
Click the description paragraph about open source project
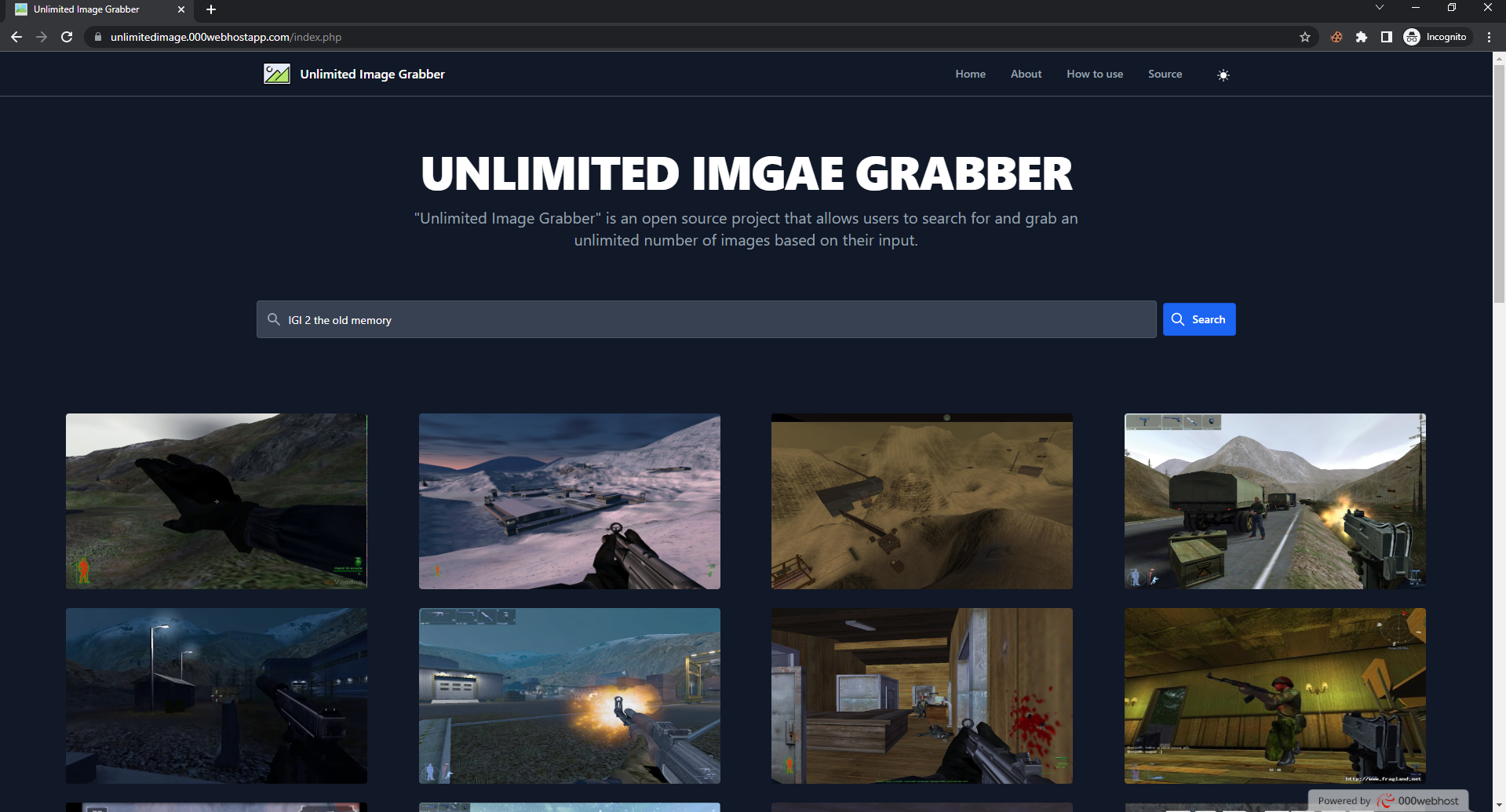point(746,229)
